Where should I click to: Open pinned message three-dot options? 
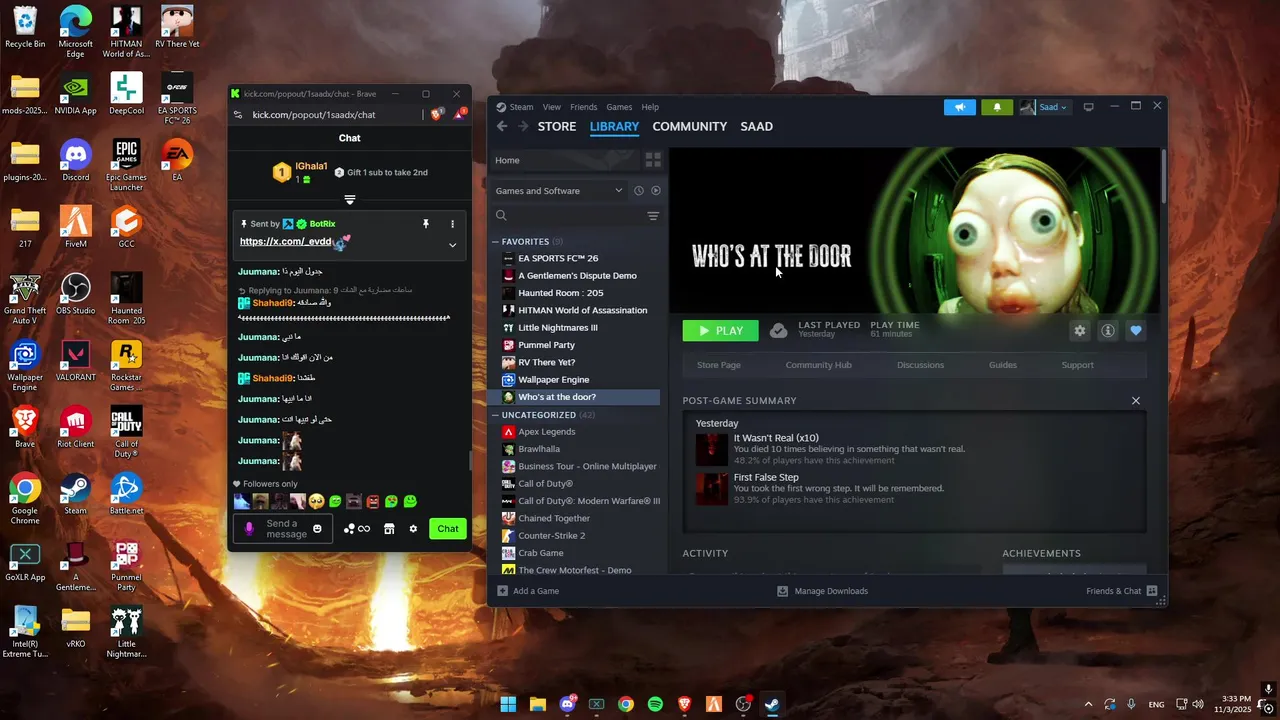click(x=452, y=224)
